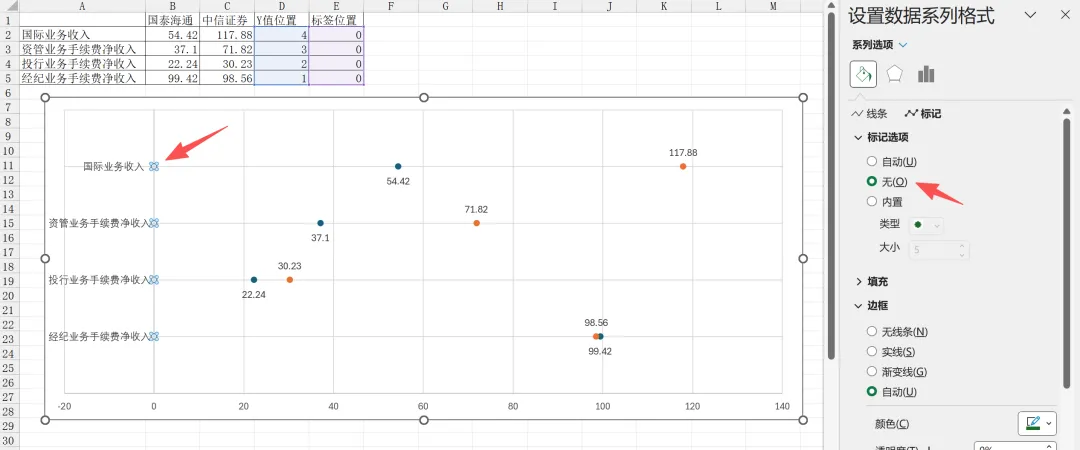Viewport: 1080px width, 450px height.
Task: Click the 54.42 data label
Action: click(x=398, y=181)
